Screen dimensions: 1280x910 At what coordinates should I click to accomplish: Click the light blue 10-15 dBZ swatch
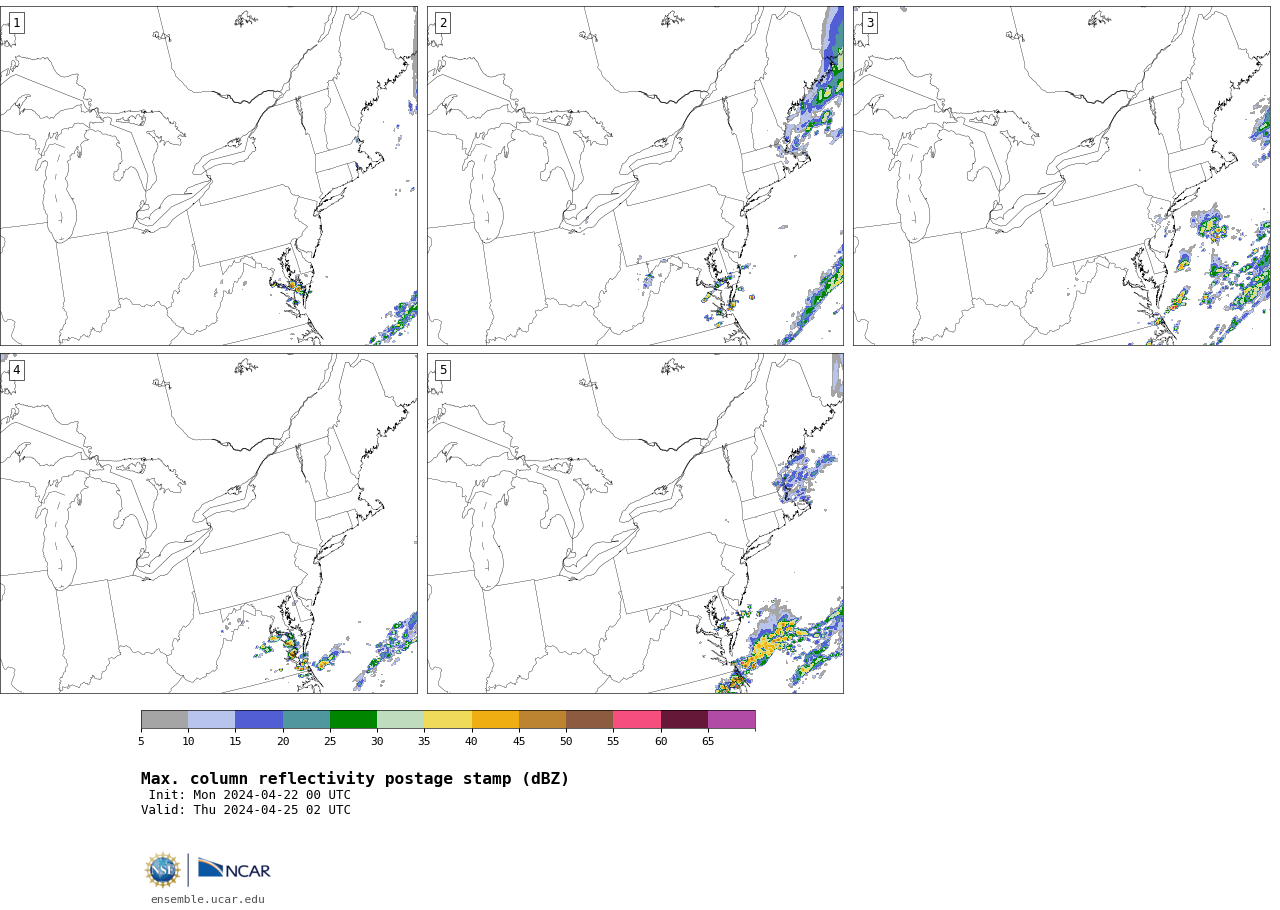coord(212,720)
